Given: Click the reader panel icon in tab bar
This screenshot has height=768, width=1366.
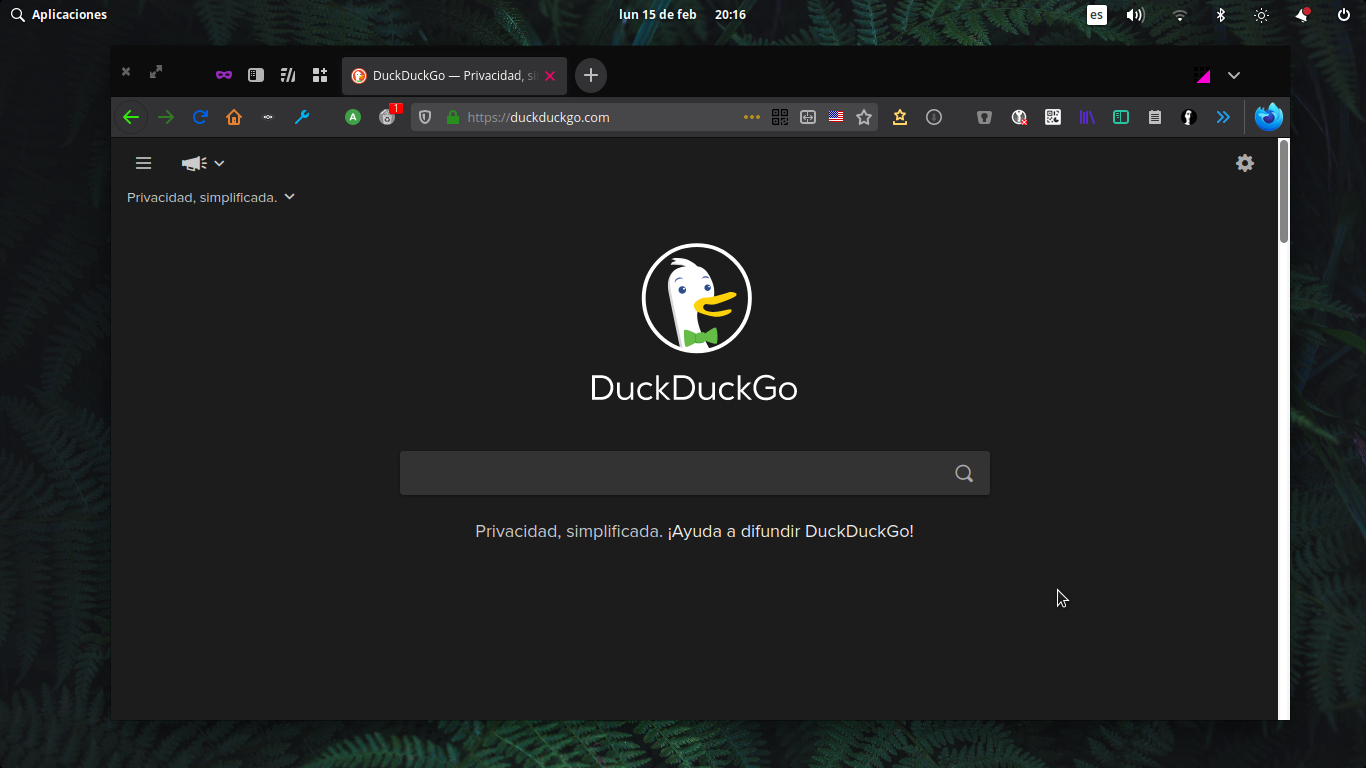Looking at the screenshot, I should (x=256, y=75).
